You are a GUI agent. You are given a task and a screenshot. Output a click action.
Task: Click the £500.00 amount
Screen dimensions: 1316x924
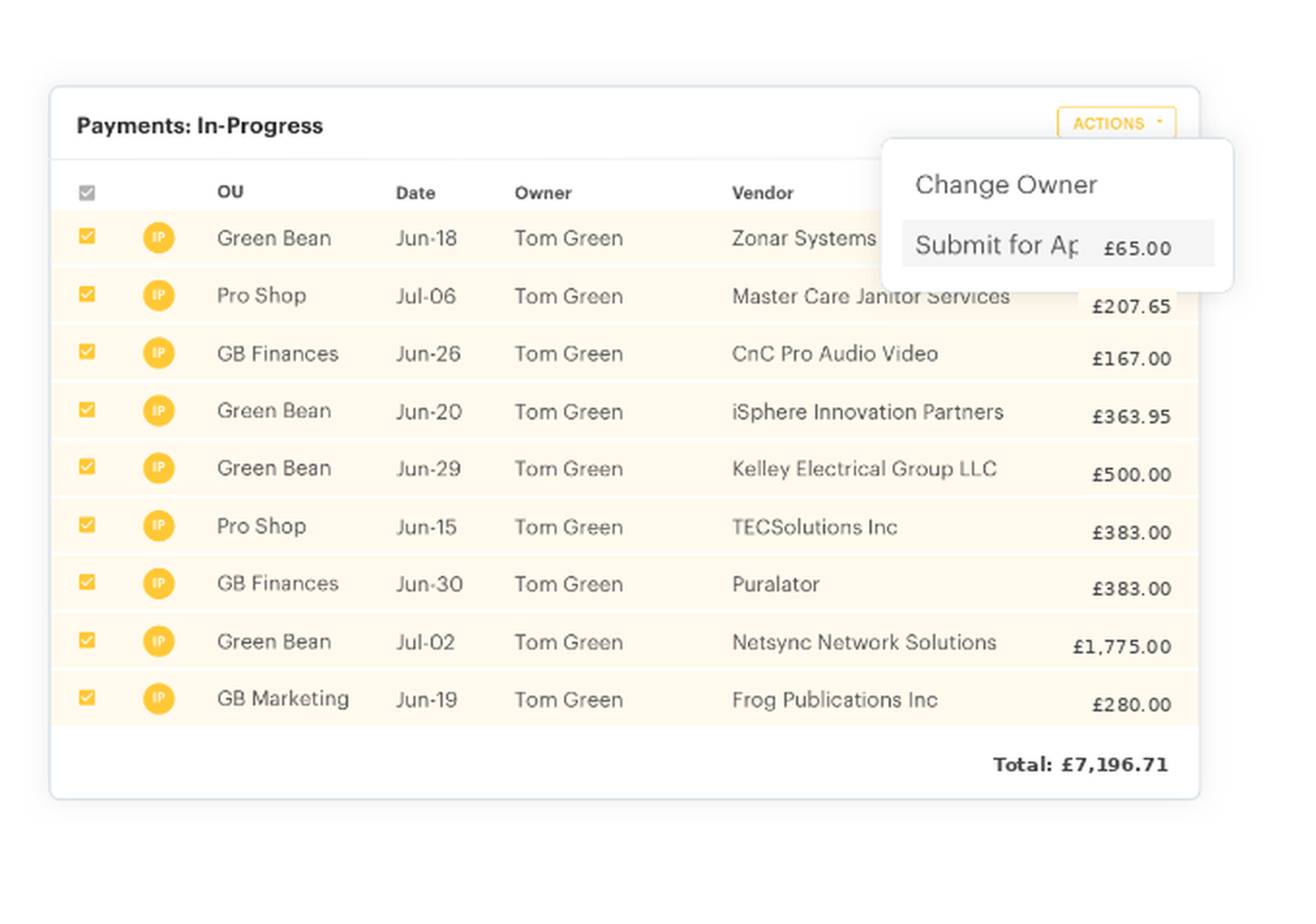pyautogui.click(x=1131, y=475)
